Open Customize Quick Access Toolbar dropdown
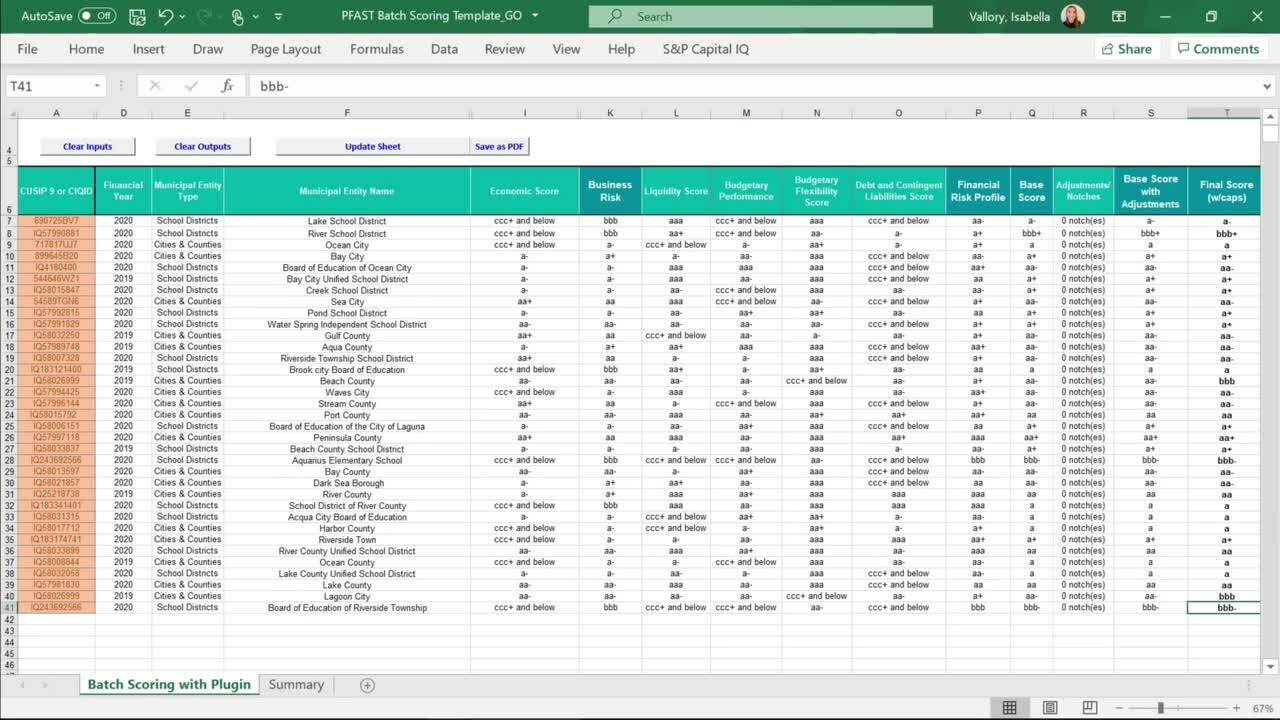The height and width of the screenshot is (720, 1280). pos(278,17)
